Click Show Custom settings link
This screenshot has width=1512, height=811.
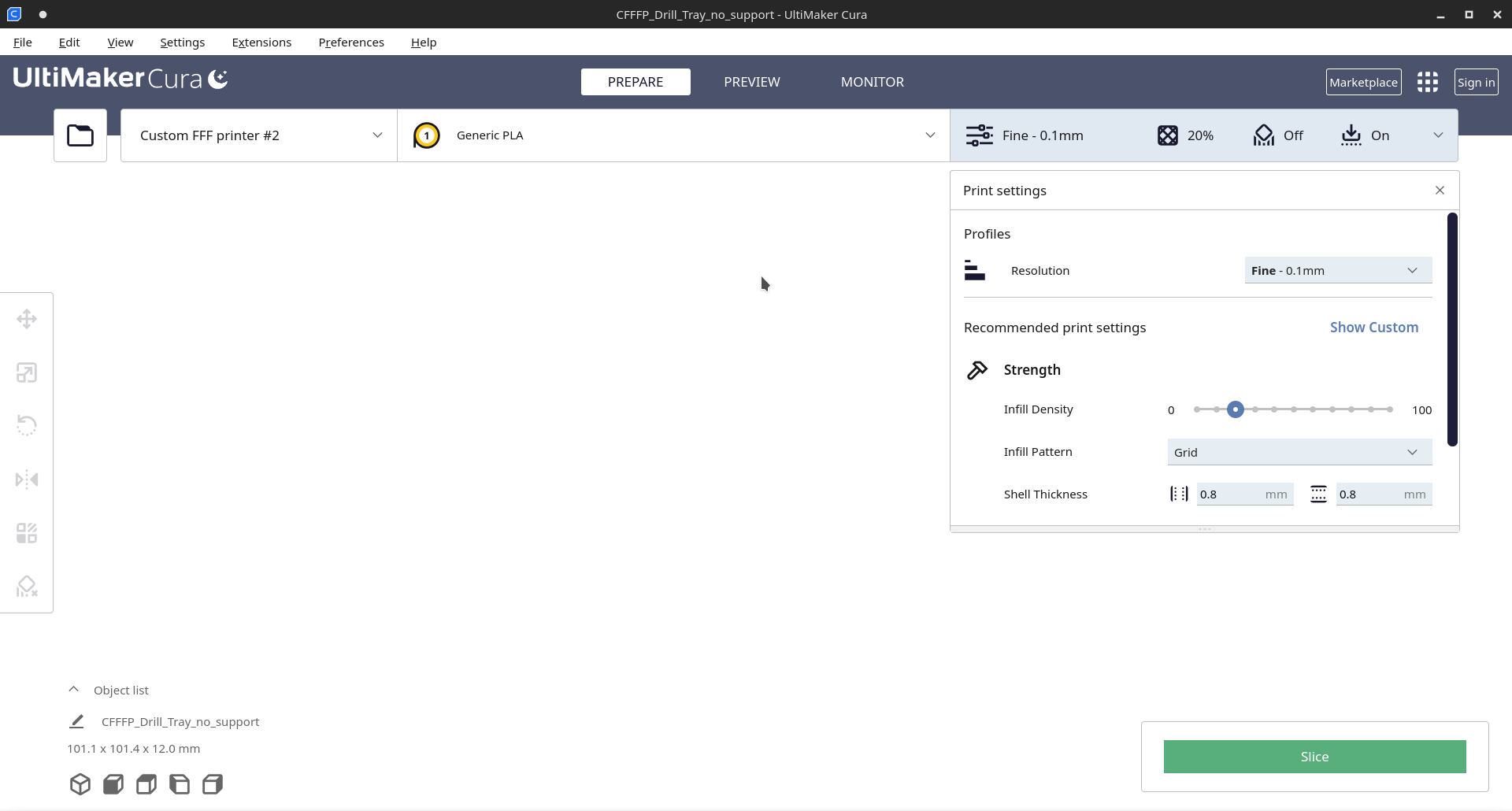point(1373,327)
